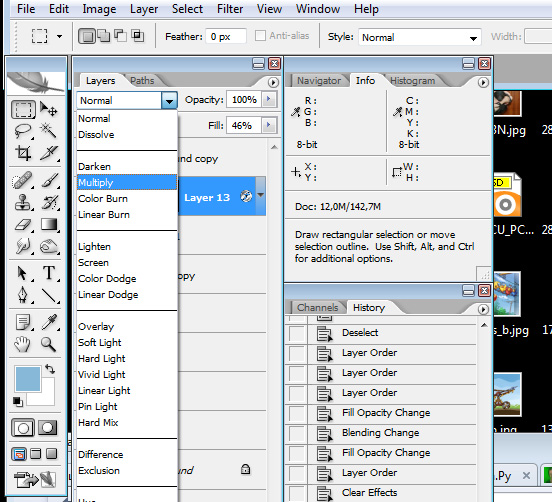This screenshot has height=502, width=552.
Task: Switch to Quick Mask mode
Action: (48, 428)
